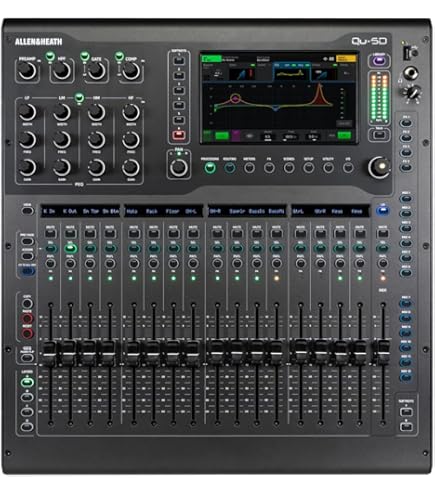Toggle the COMP In green button
The height and width of the screenshot is (495, 435).
tap(119, 56)
